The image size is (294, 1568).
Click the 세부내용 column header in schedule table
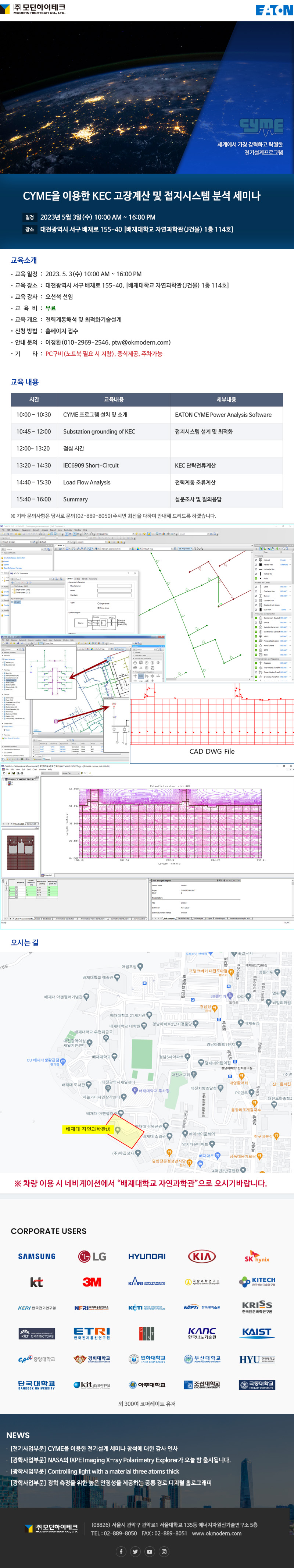click(x=227, y=400)
